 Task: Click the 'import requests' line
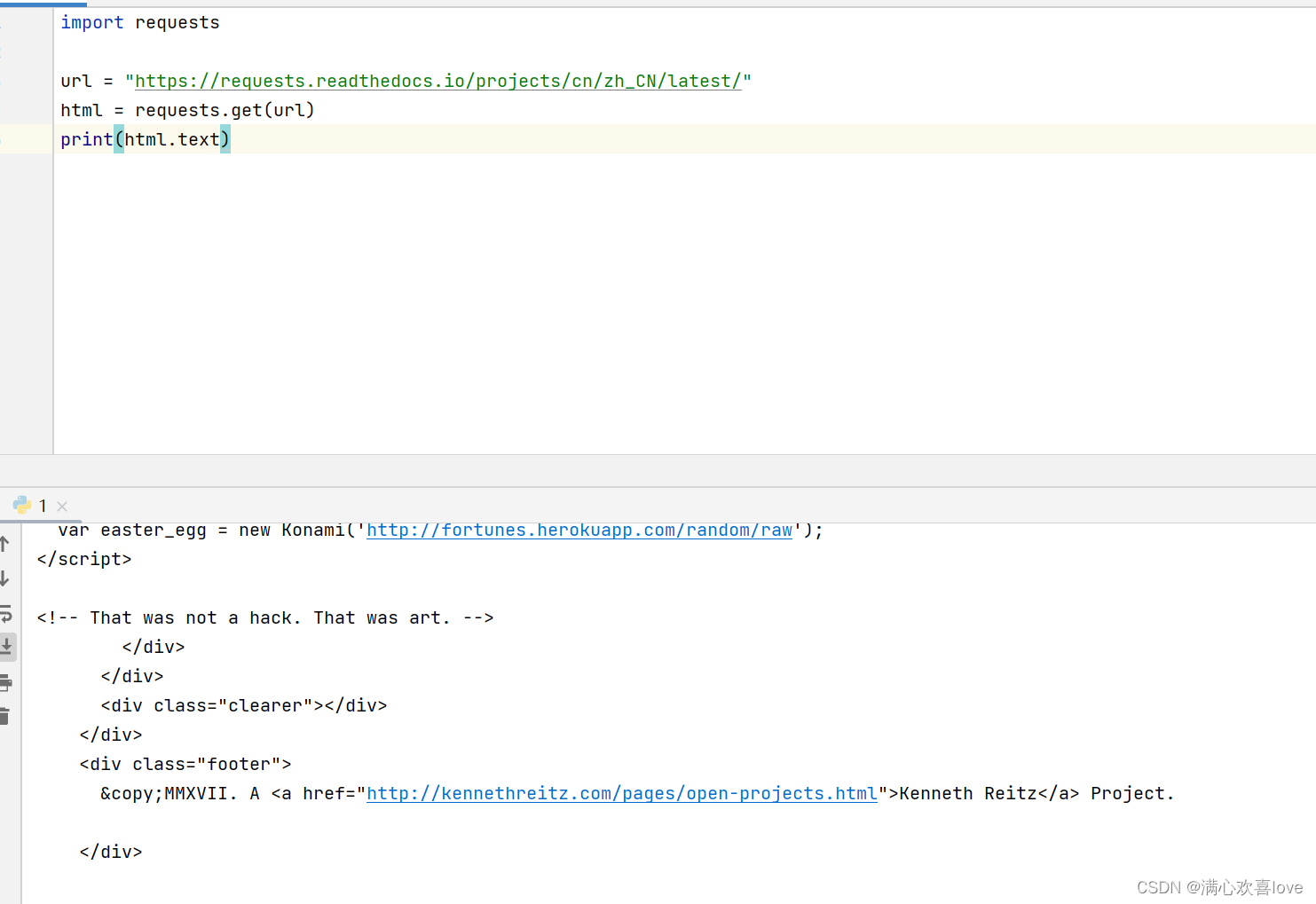pyautogui.click(x=140, y=22)
